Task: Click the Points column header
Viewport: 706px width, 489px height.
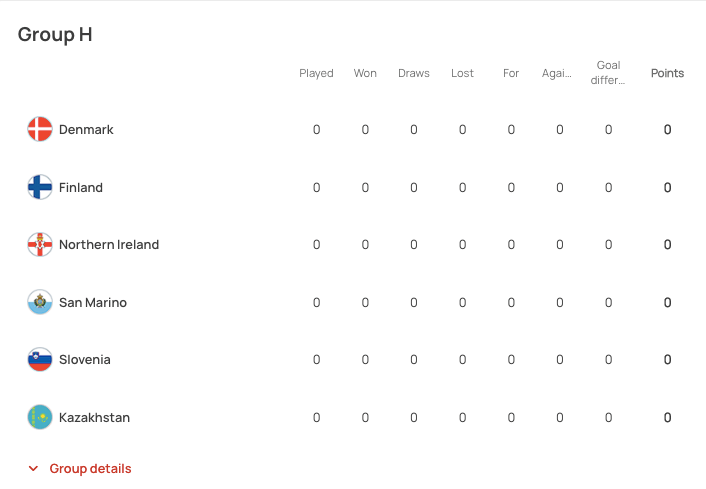Action: pos(667,73)
